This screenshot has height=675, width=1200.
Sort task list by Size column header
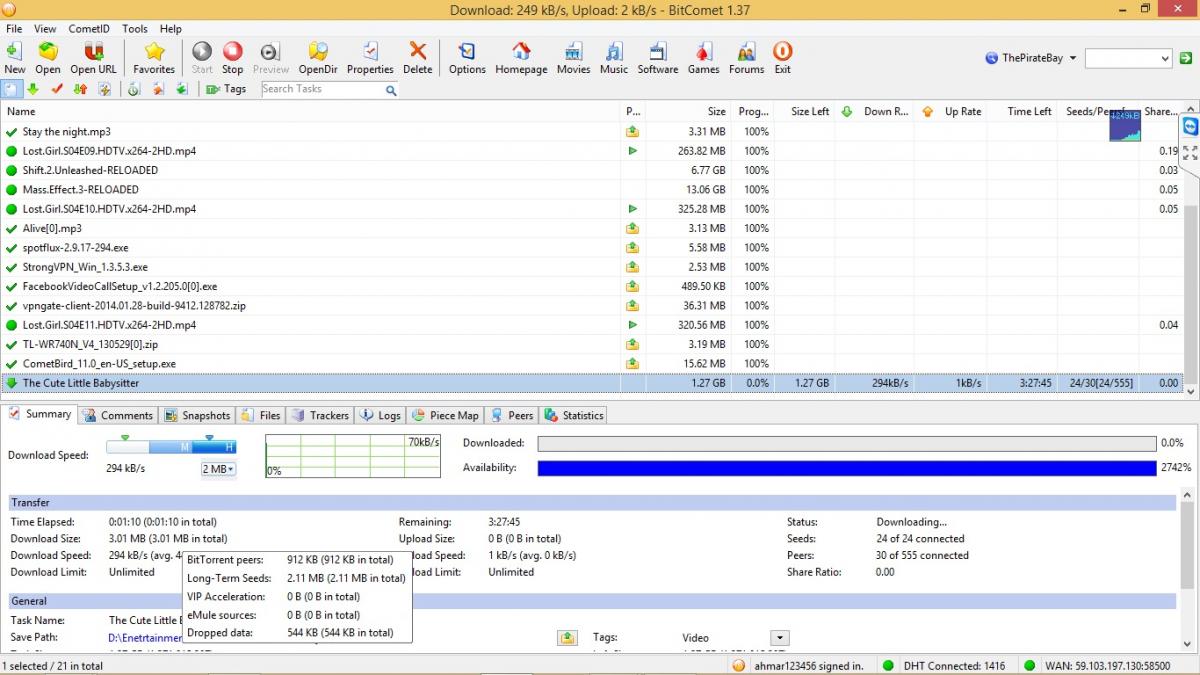[x=688, y=111]
